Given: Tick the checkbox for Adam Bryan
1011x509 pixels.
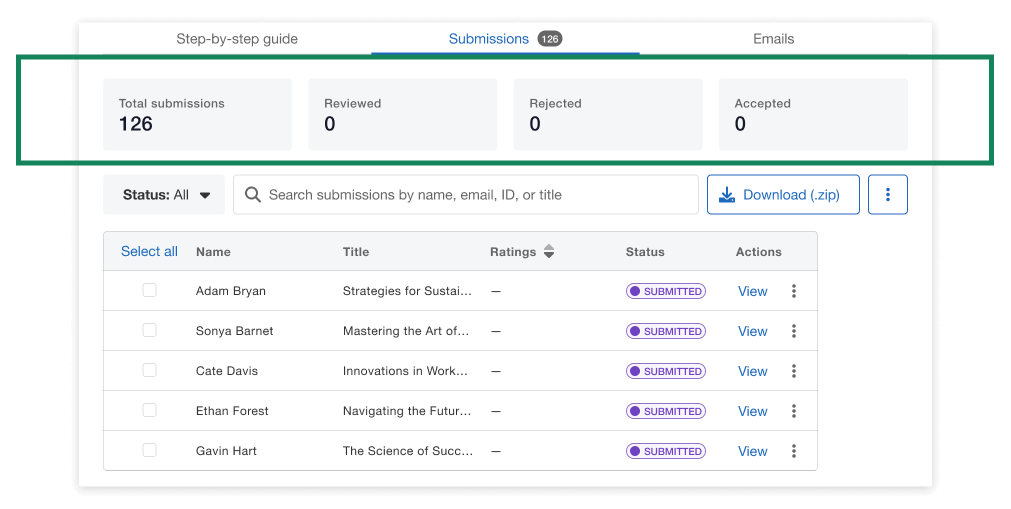Looking at the screenshot, I should tap(149, 290).
